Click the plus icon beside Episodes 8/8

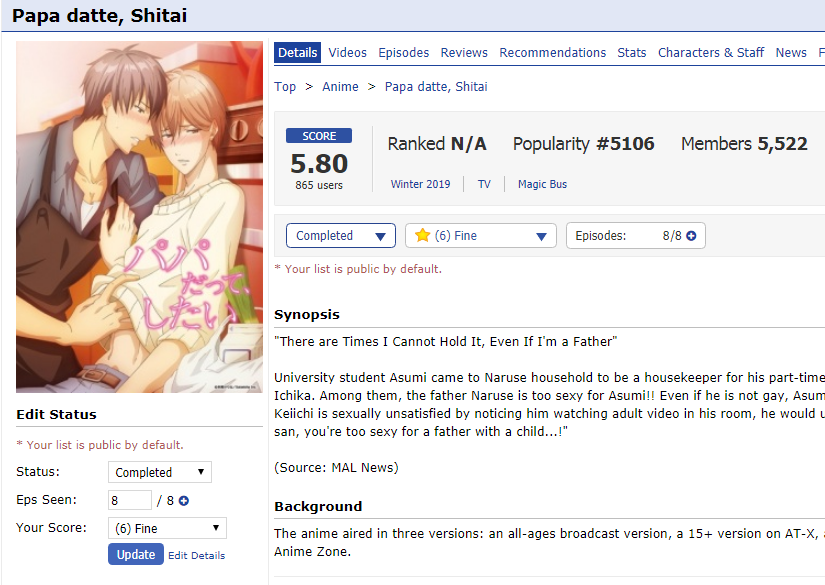click(691, 236)
